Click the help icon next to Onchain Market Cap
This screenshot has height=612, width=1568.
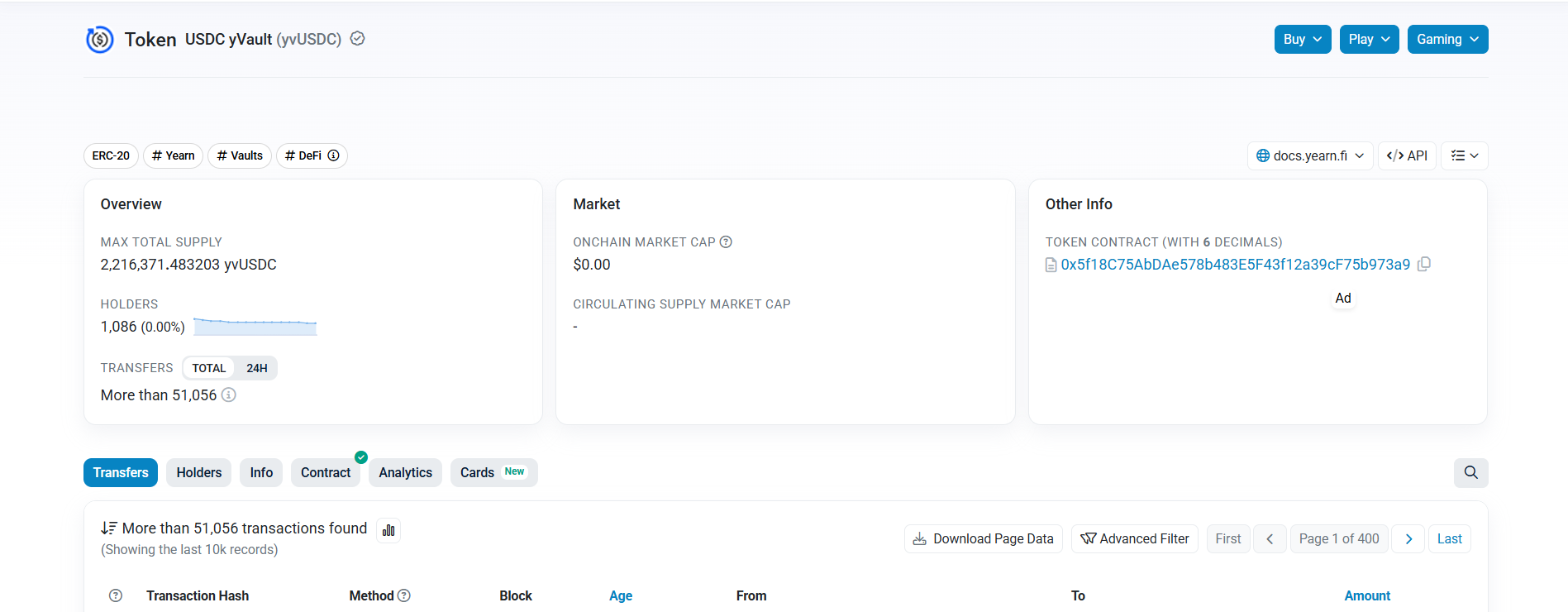[x=726, y=242]
